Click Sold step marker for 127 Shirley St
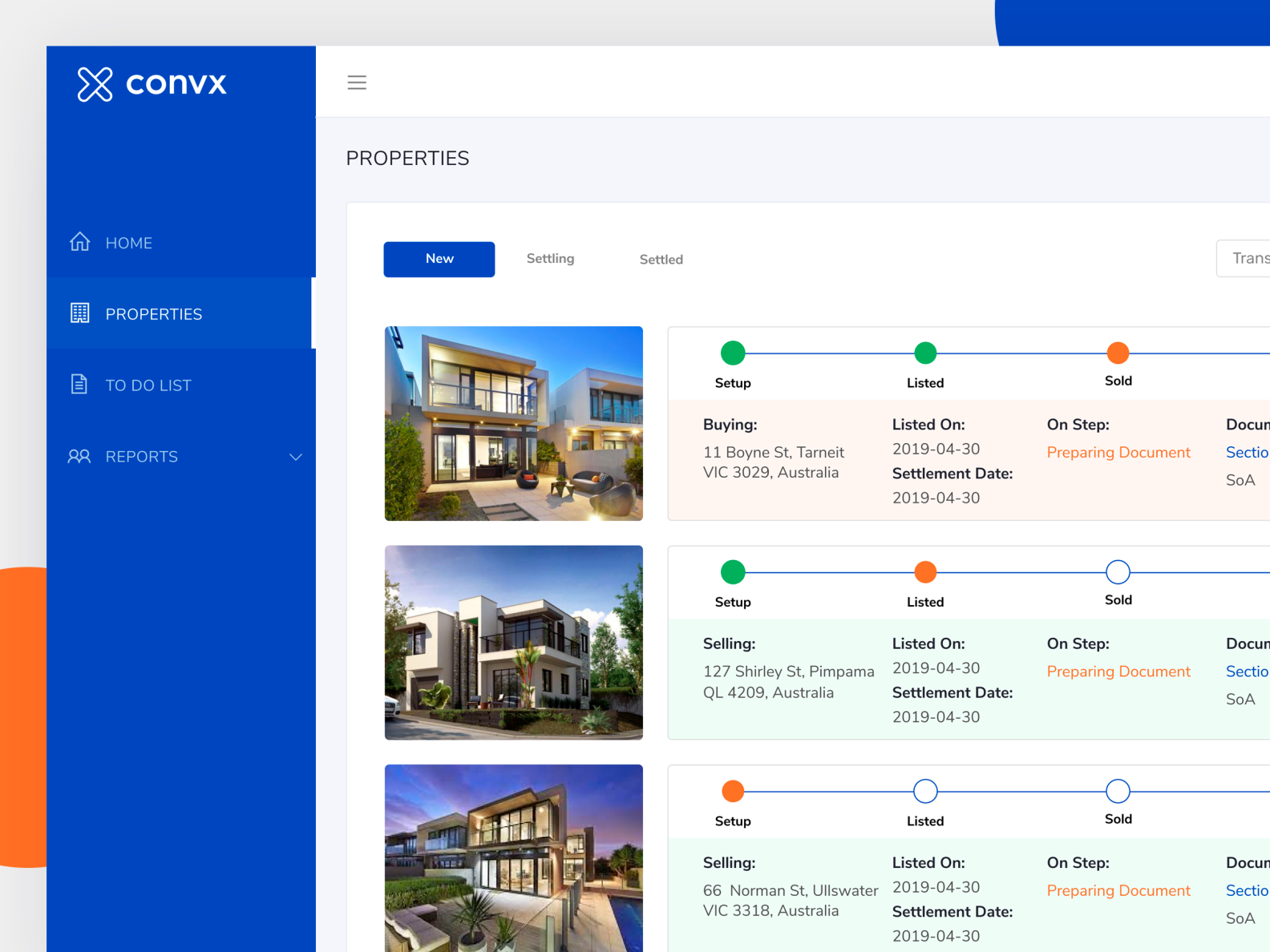This screenshot has height=952, width=1270. [1118, 572]
